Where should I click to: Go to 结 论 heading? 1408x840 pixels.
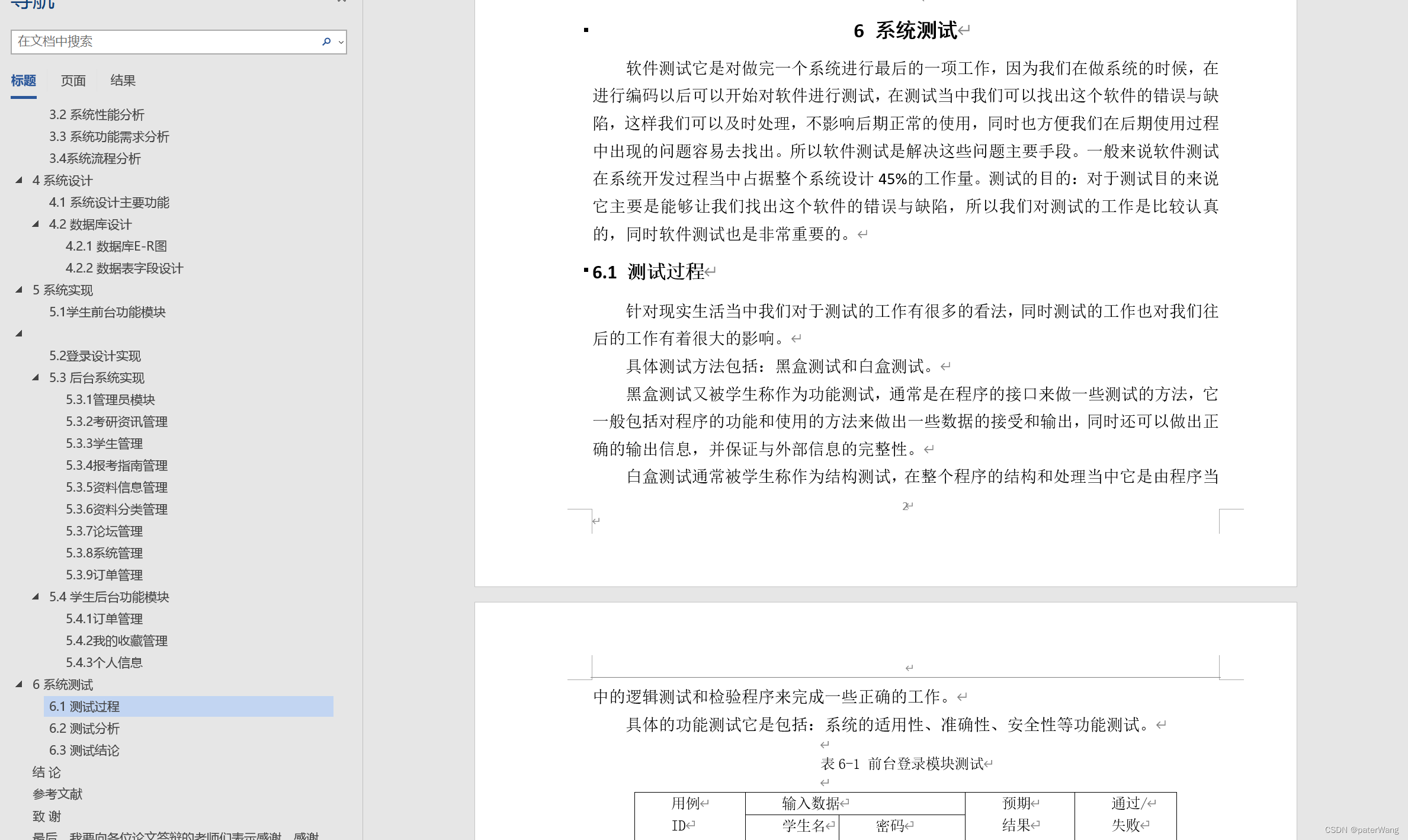tap(46, 772)
